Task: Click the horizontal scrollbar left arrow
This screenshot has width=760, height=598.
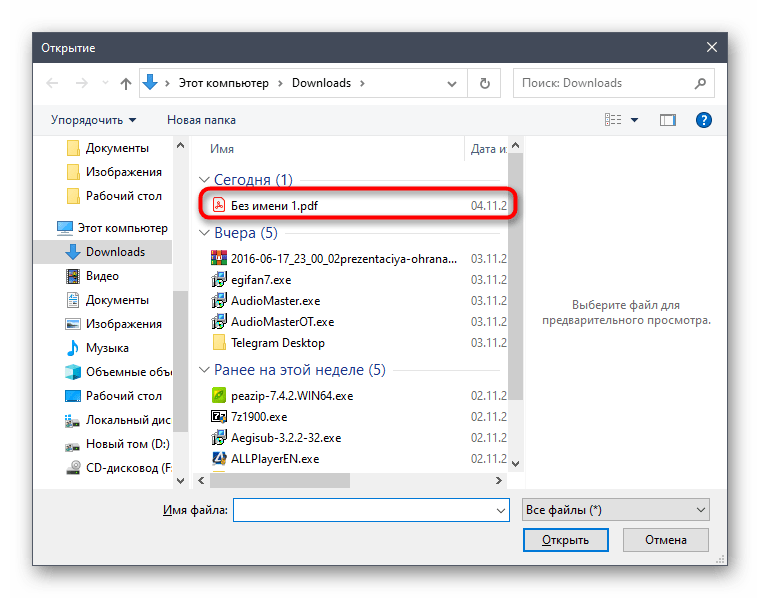Action: click(201, 480)
